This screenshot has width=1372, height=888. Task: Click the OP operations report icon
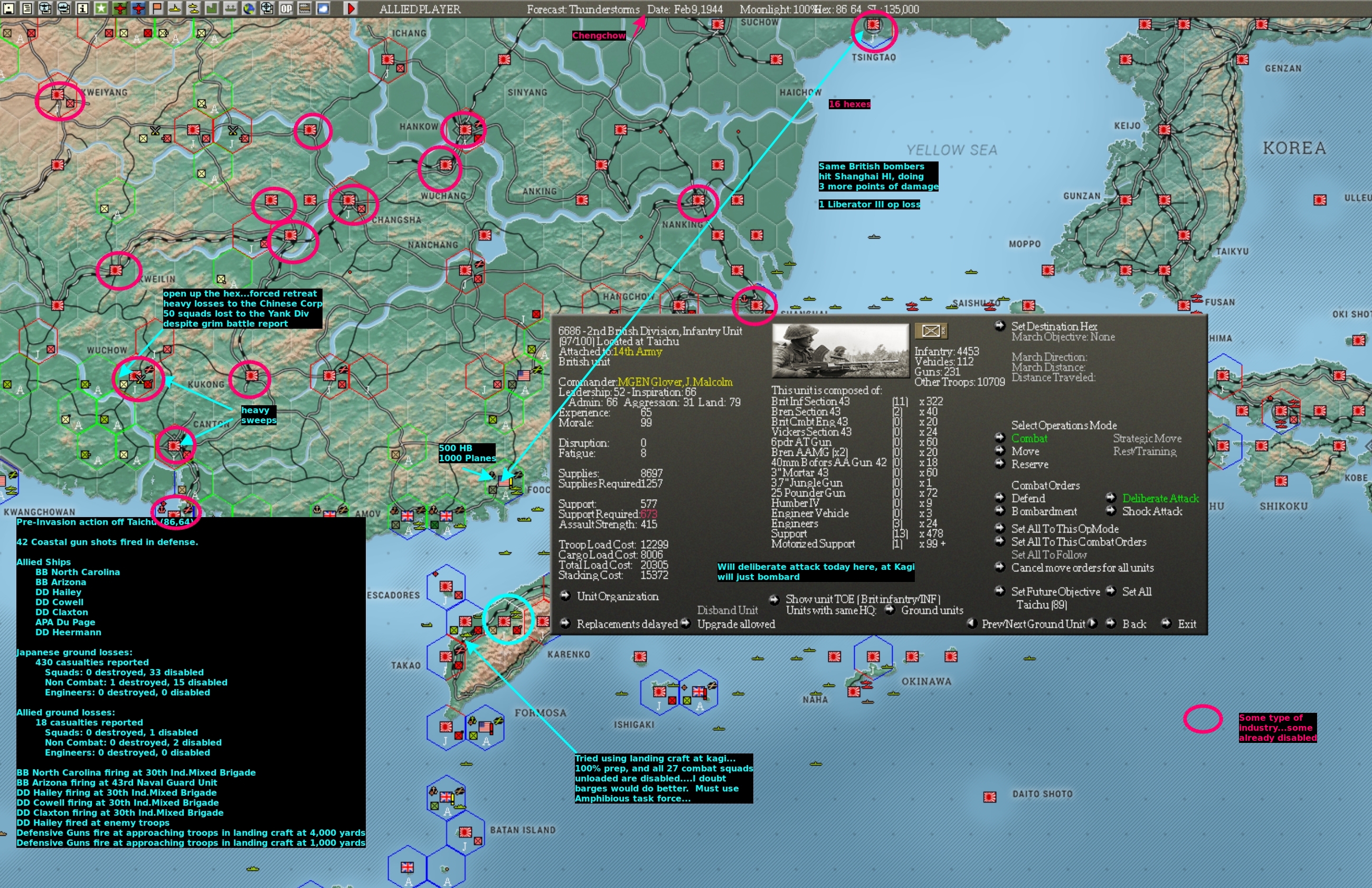[x=286, y=8]
